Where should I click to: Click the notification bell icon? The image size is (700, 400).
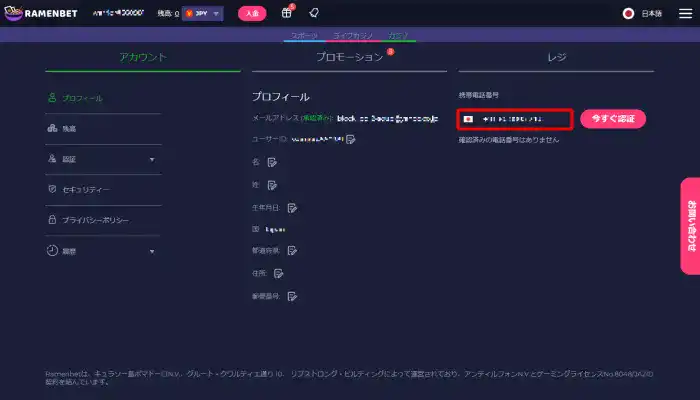pos(313,14)
